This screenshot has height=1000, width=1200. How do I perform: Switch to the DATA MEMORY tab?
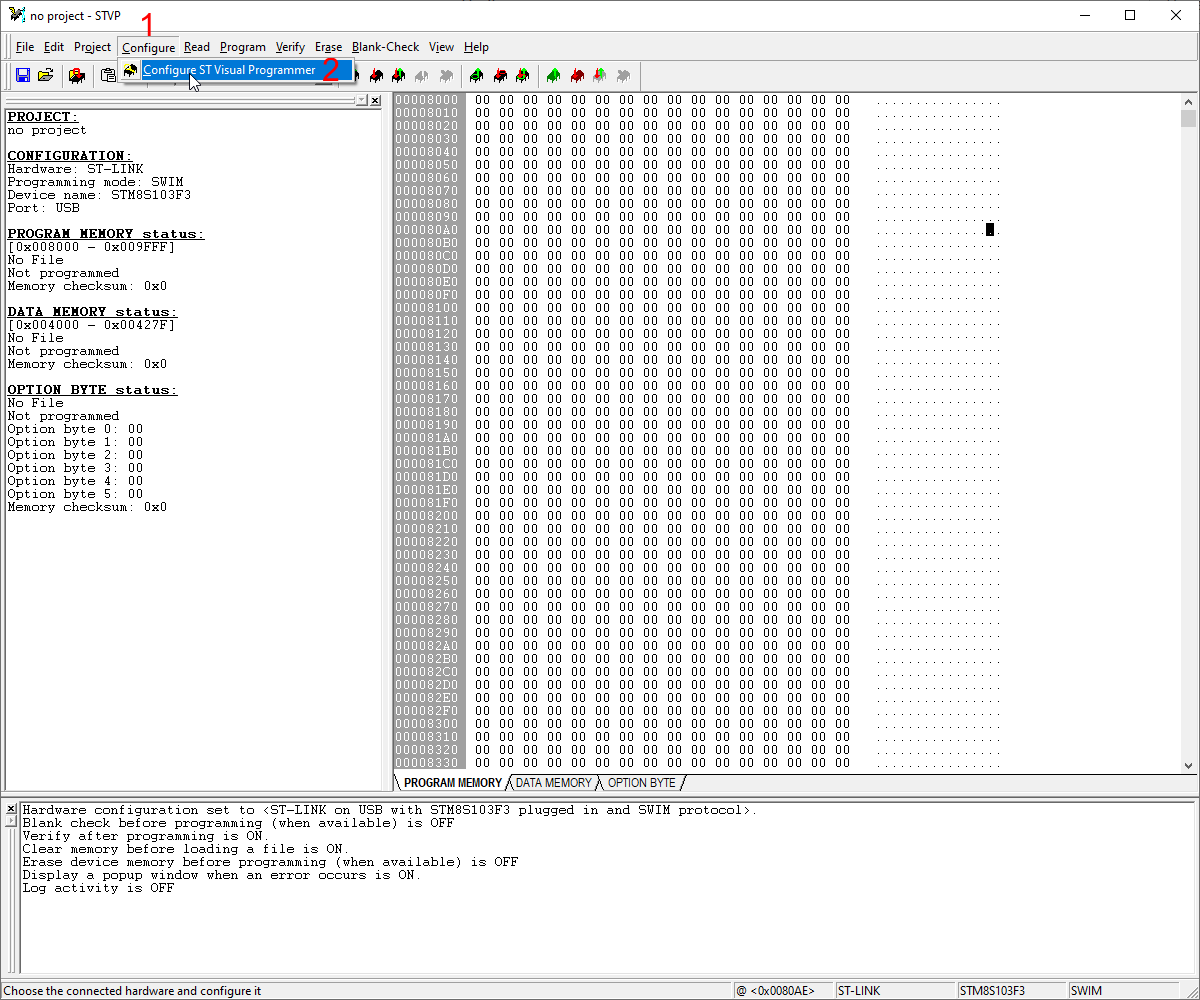[x=554, y=783]
